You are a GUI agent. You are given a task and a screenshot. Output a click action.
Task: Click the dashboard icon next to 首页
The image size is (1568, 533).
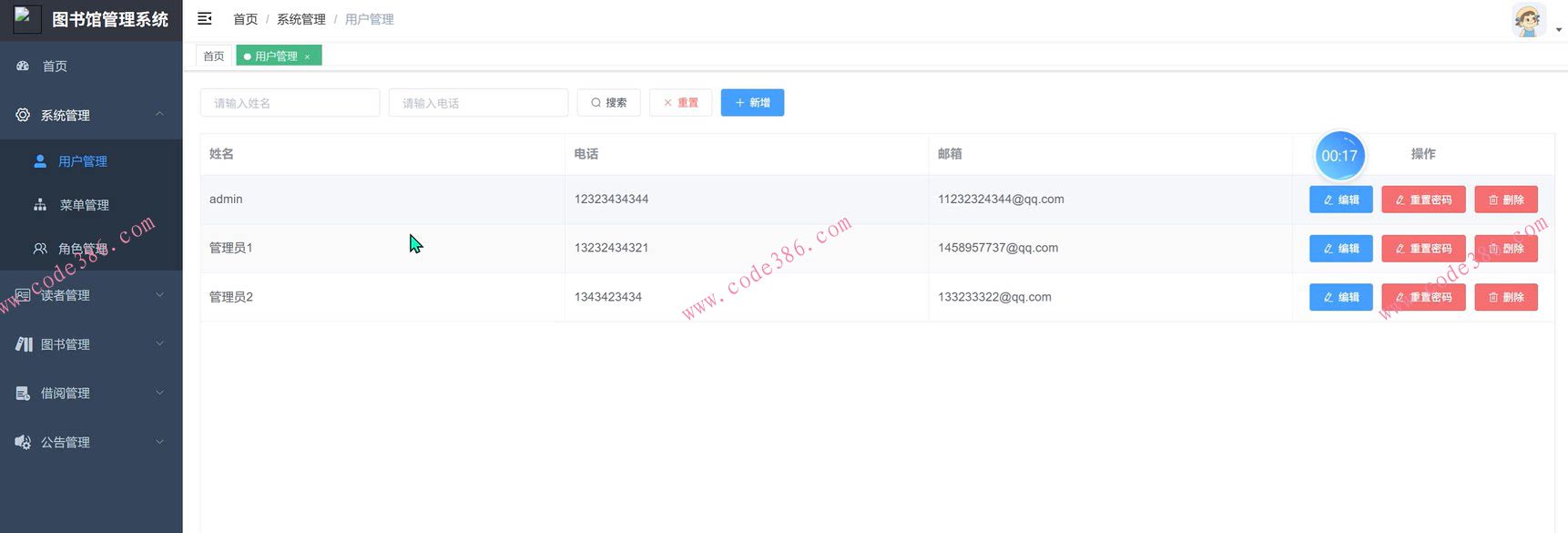coord(23,66)
